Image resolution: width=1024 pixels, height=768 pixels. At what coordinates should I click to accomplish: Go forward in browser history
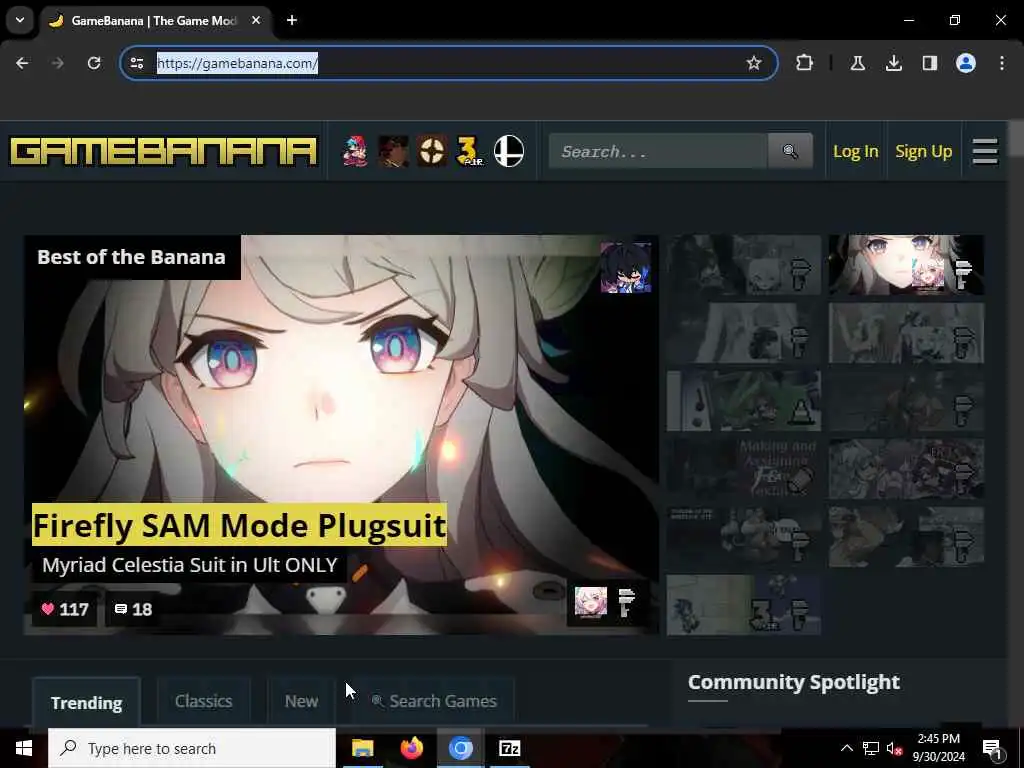(x=57, y=63)
